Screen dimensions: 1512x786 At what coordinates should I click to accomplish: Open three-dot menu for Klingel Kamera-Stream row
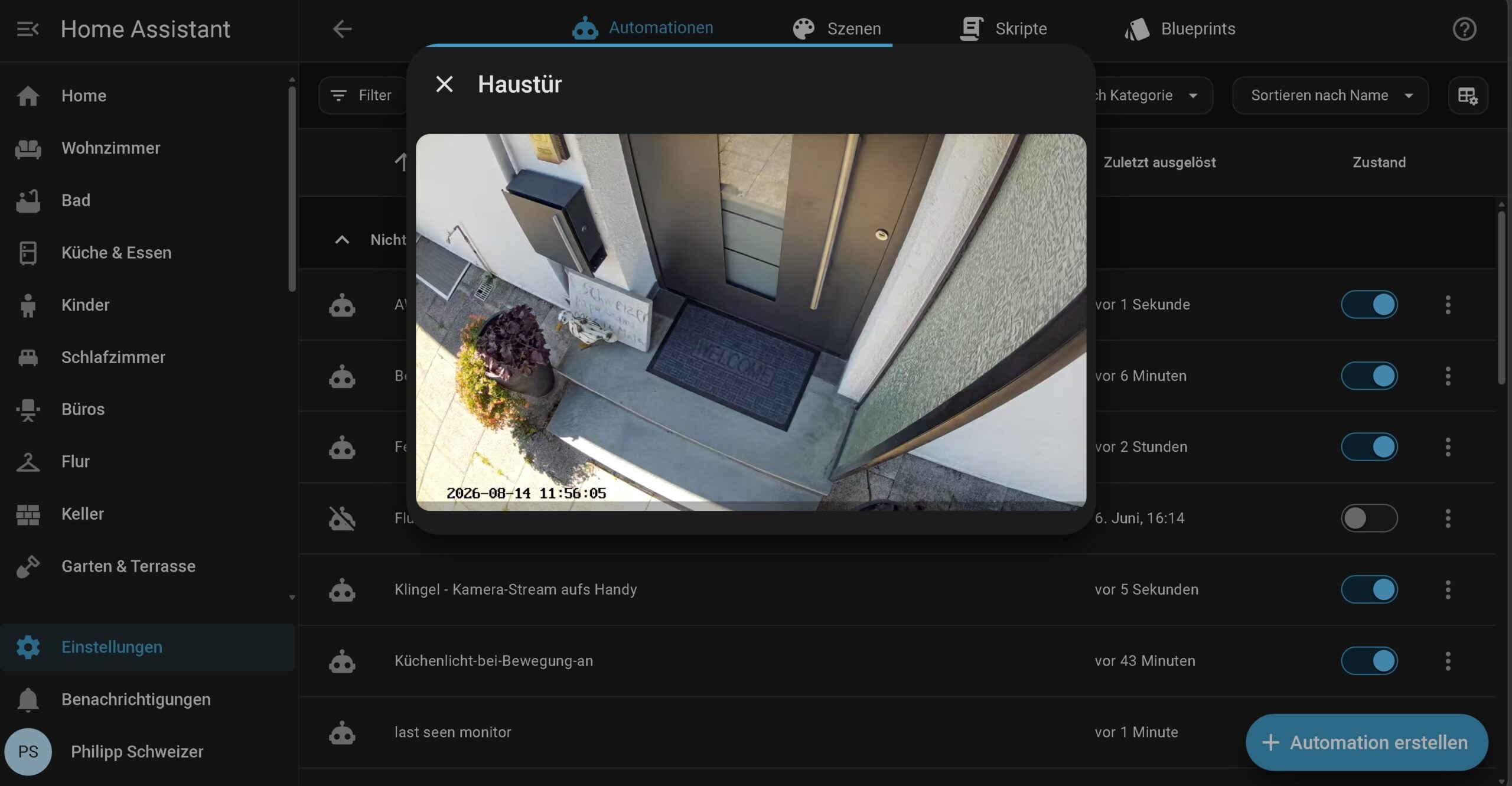click(1448, 590)
